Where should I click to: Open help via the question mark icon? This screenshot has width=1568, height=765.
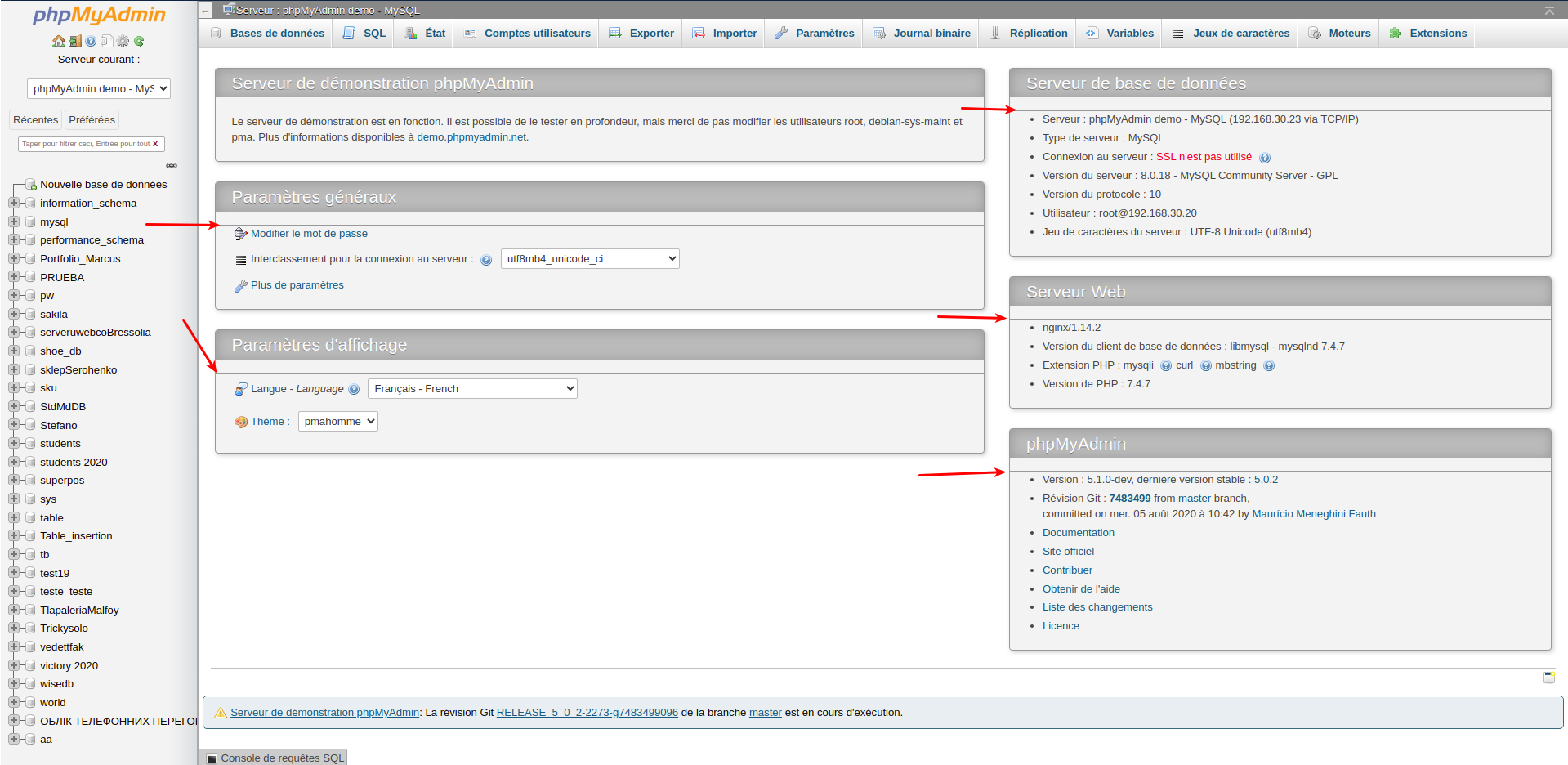[x=91, y=39]
